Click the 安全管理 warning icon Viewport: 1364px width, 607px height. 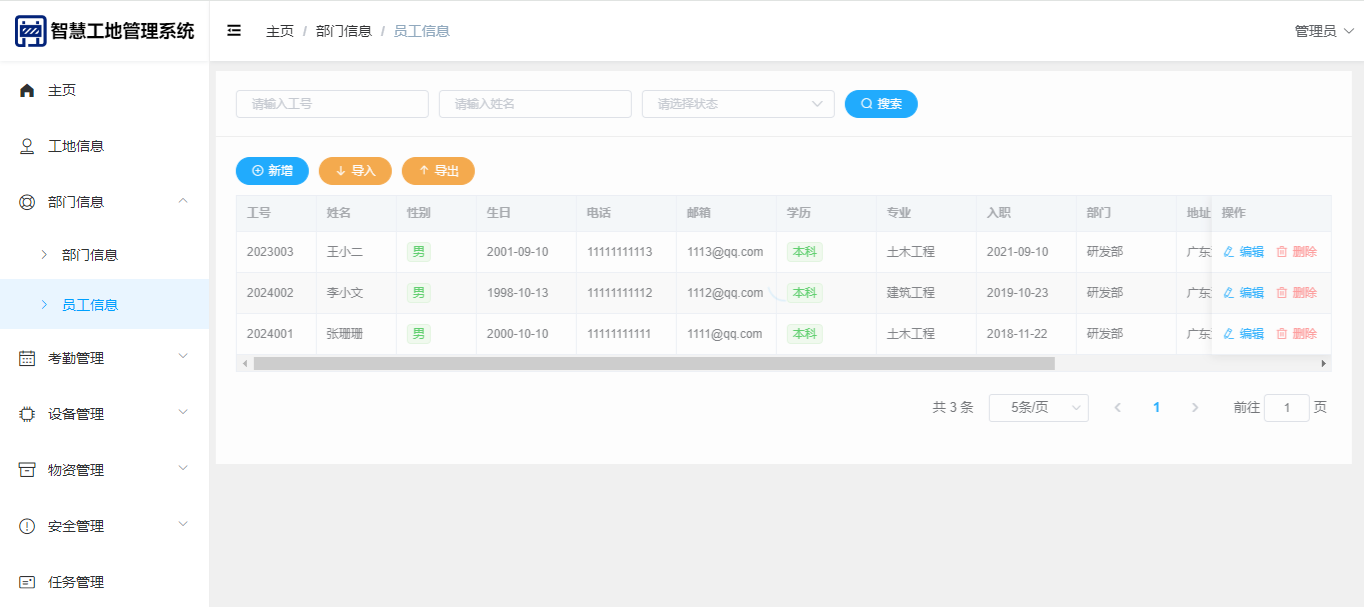27,526
